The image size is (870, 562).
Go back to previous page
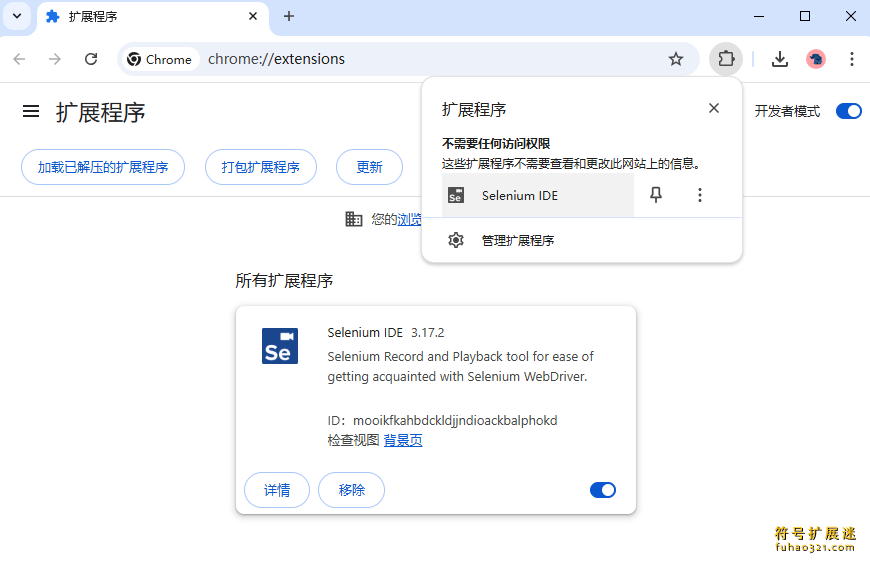click(19, 59)
